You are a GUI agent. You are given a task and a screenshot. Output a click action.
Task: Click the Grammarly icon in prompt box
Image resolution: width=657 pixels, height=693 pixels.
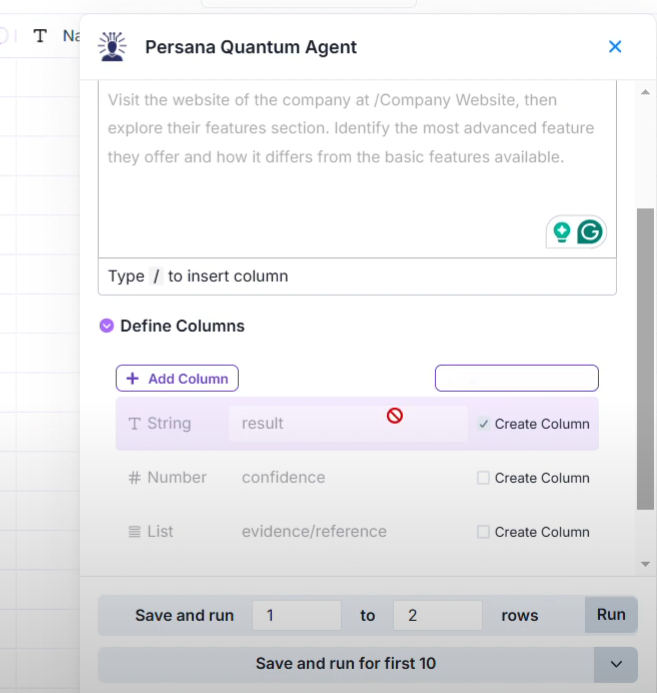(x=590, y=232)
